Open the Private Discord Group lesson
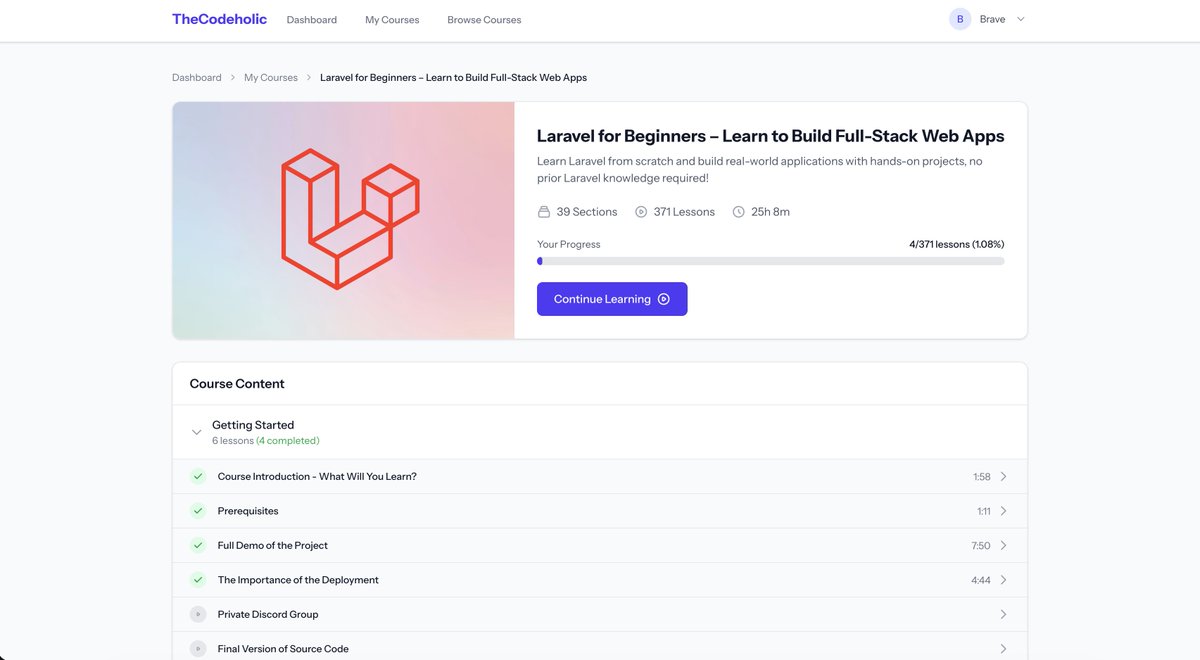 (x=600, y=615)
